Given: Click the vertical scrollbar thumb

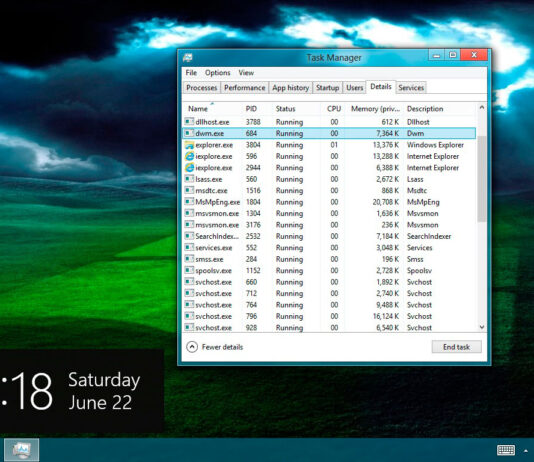Looking at the screenshot, I should tap(482, 179).
